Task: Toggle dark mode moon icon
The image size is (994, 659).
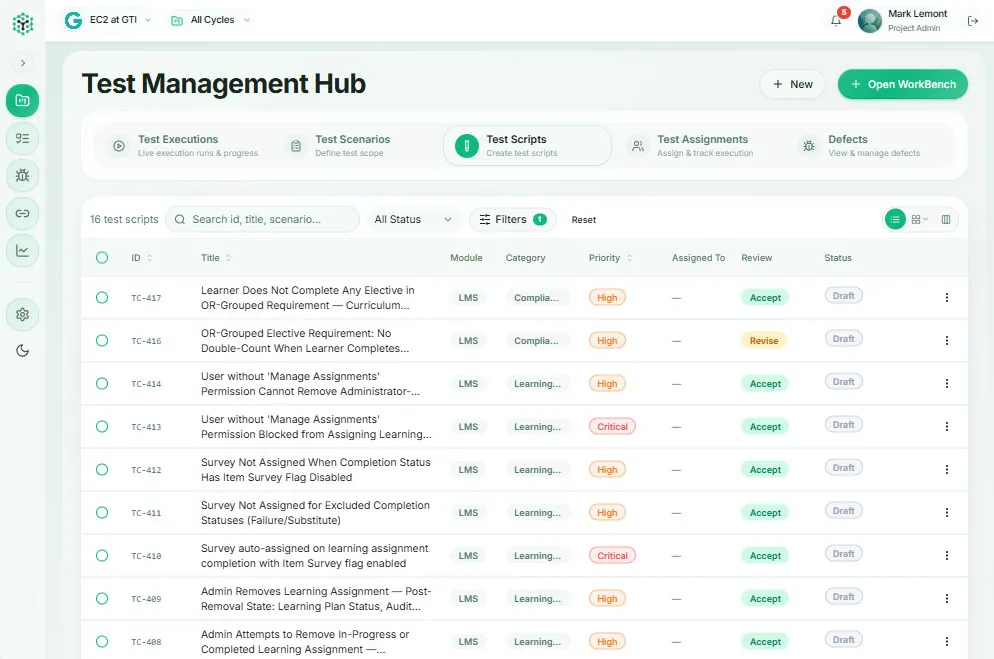Action: 22,350
